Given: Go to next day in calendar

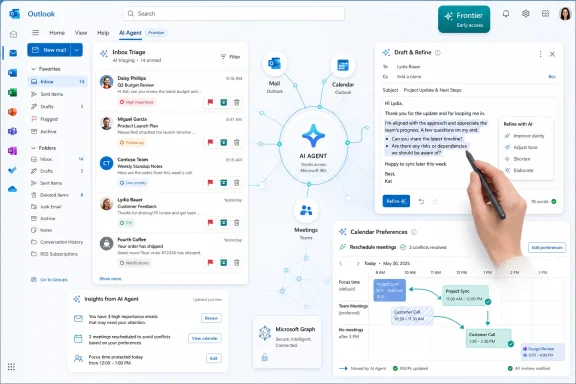Looking at the screenshot, I should coord(357,263).
